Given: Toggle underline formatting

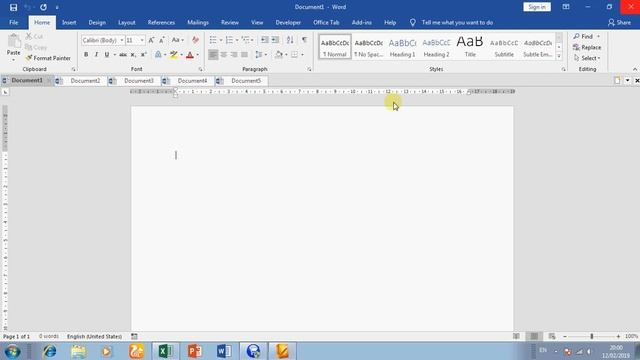Looking at the screenshot, I should [107, 55].
